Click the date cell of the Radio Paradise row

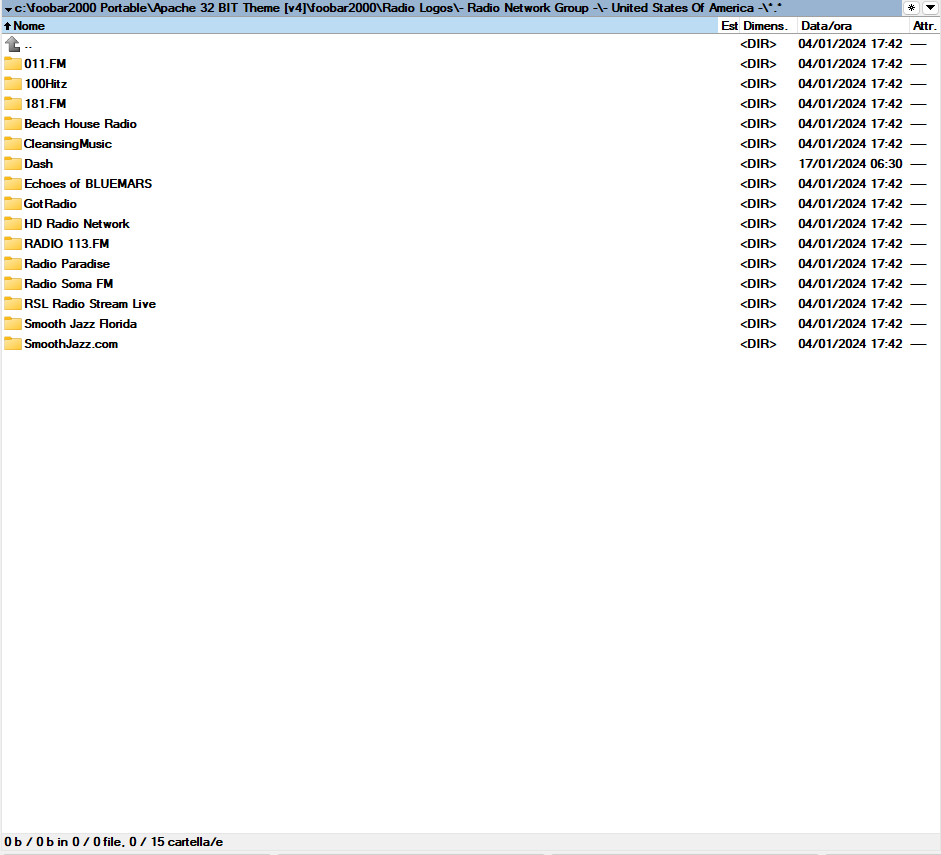[850, 263]
